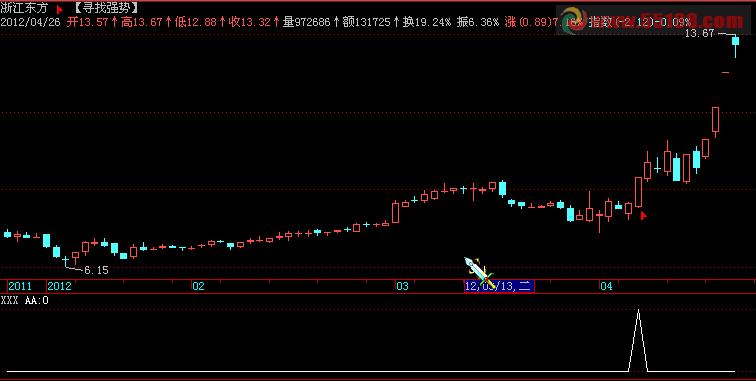Click the high price 高13.67 in header
This screenshot has width=756, height=381.
tap(141, 22)
